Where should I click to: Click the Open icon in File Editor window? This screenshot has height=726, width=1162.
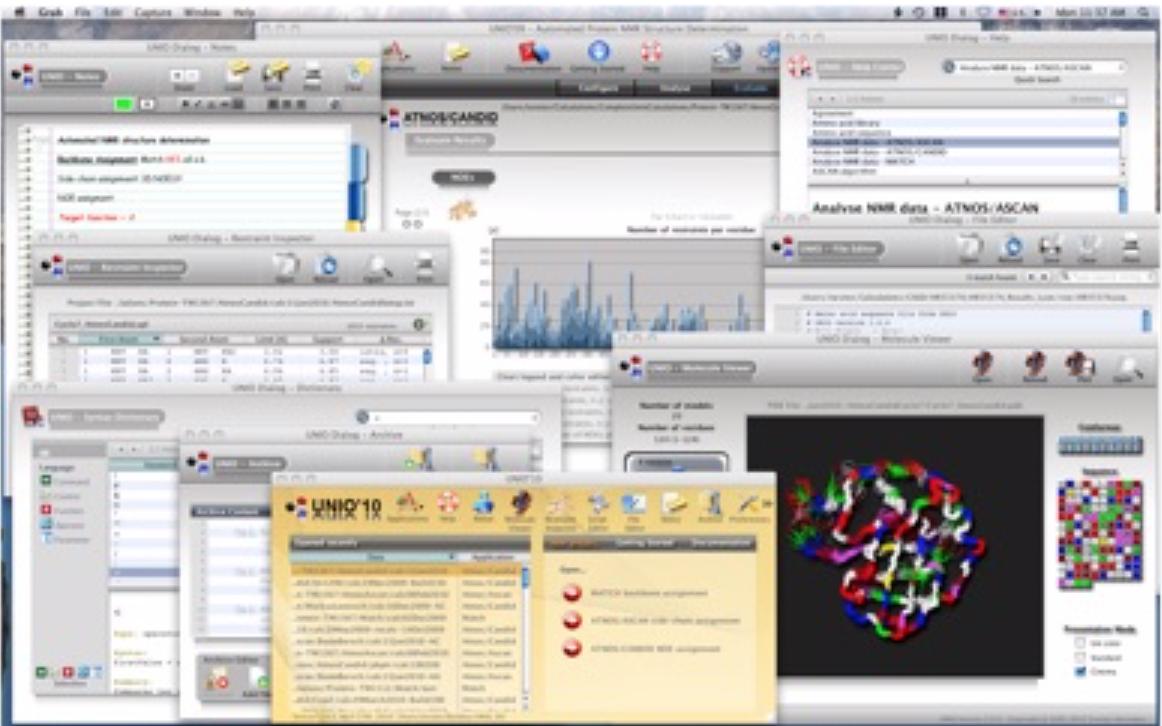point(969,247)
